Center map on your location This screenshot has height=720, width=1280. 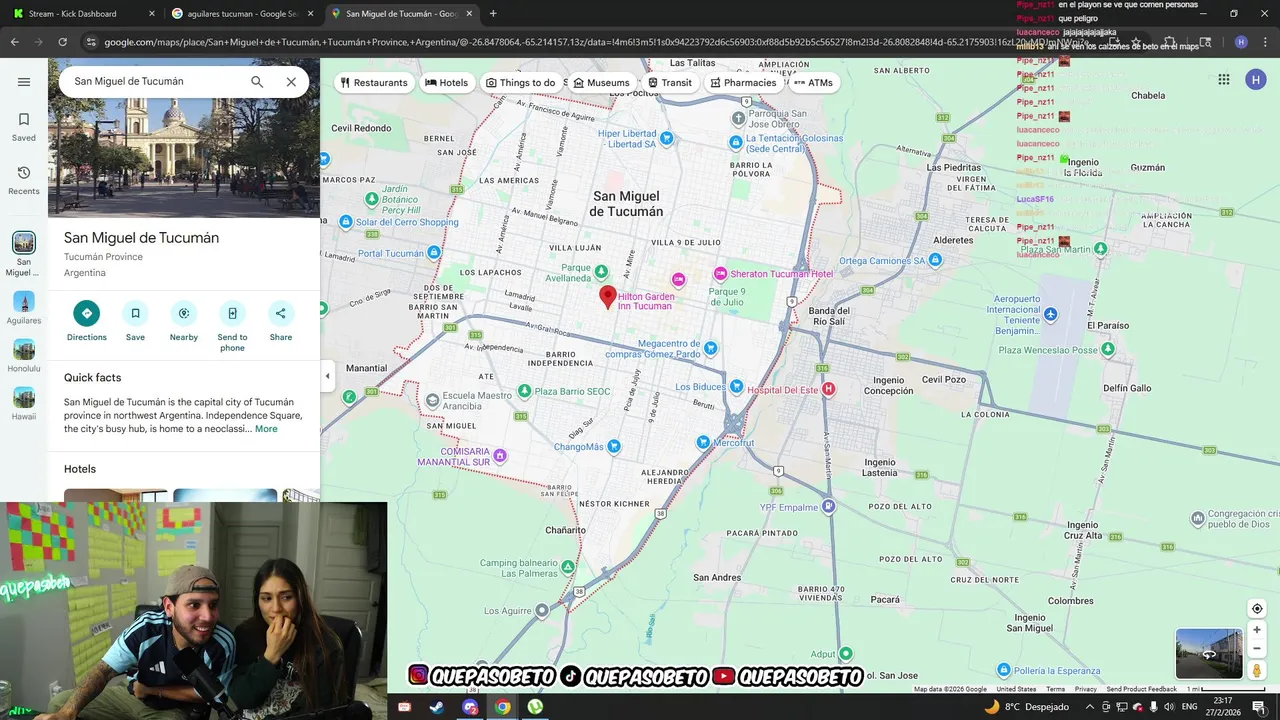pos(1257,609)
